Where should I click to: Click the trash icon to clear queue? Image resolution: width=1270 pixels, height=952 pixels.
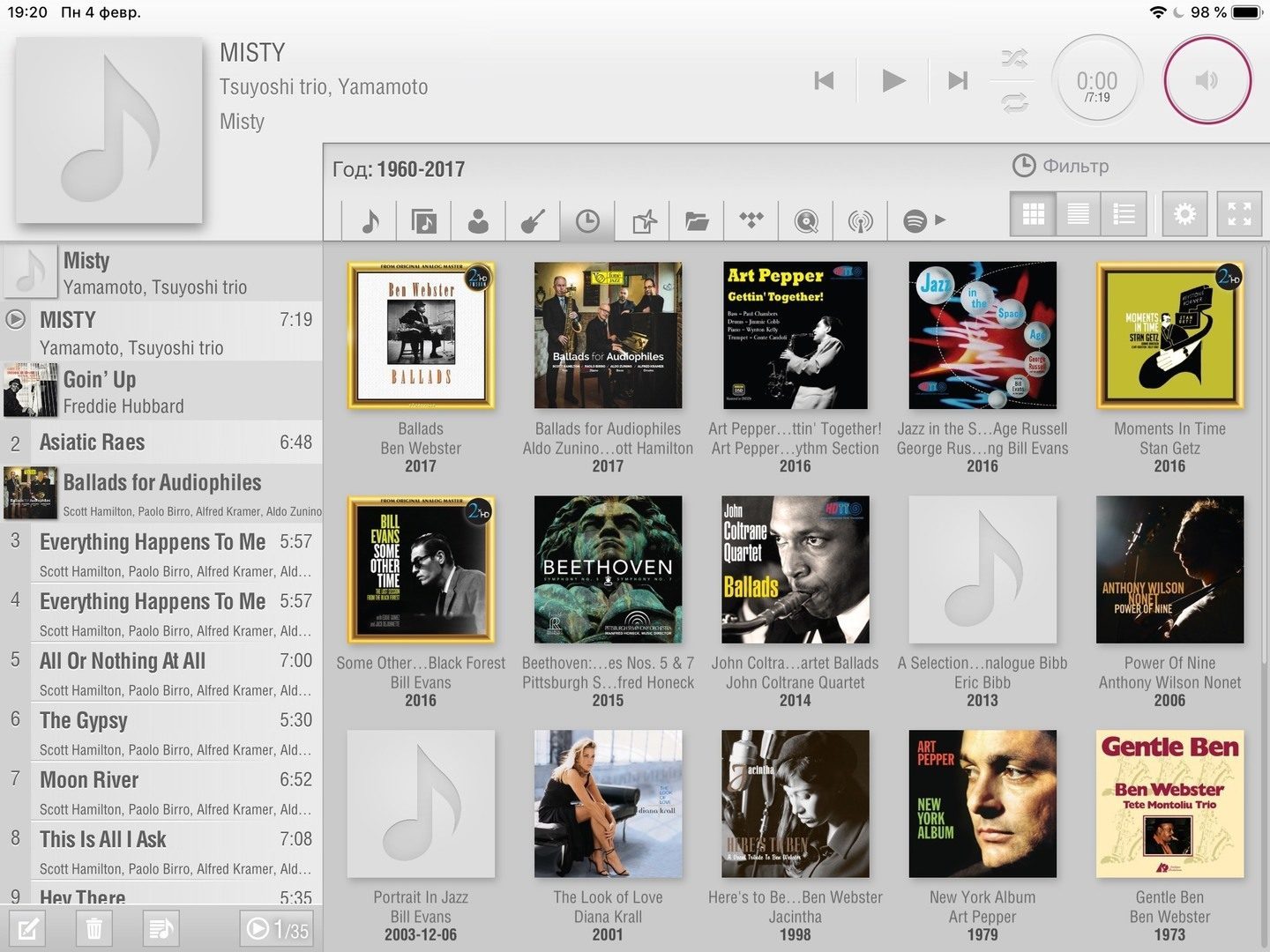94,928
